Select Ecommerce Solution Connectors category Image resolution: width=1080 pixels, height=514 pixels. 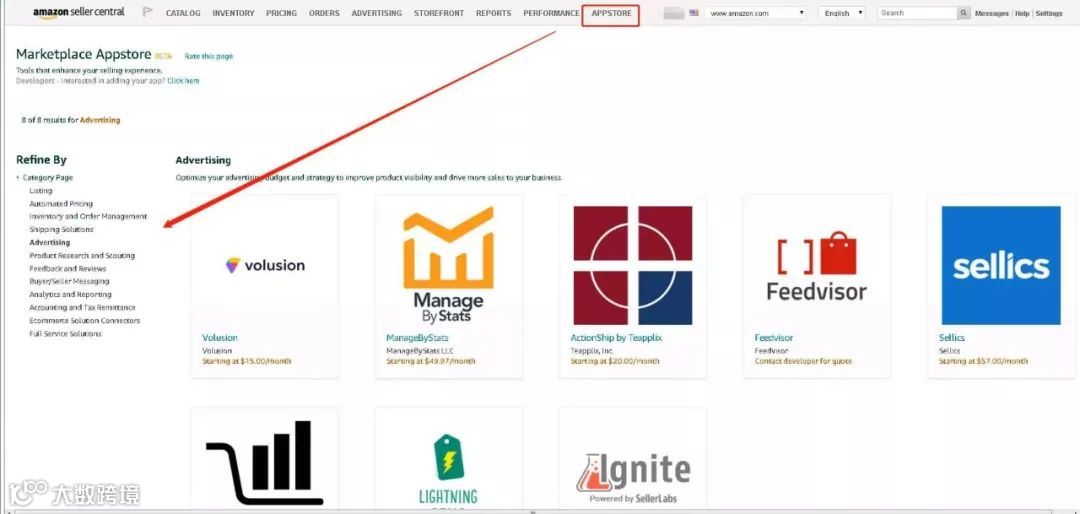85,320
